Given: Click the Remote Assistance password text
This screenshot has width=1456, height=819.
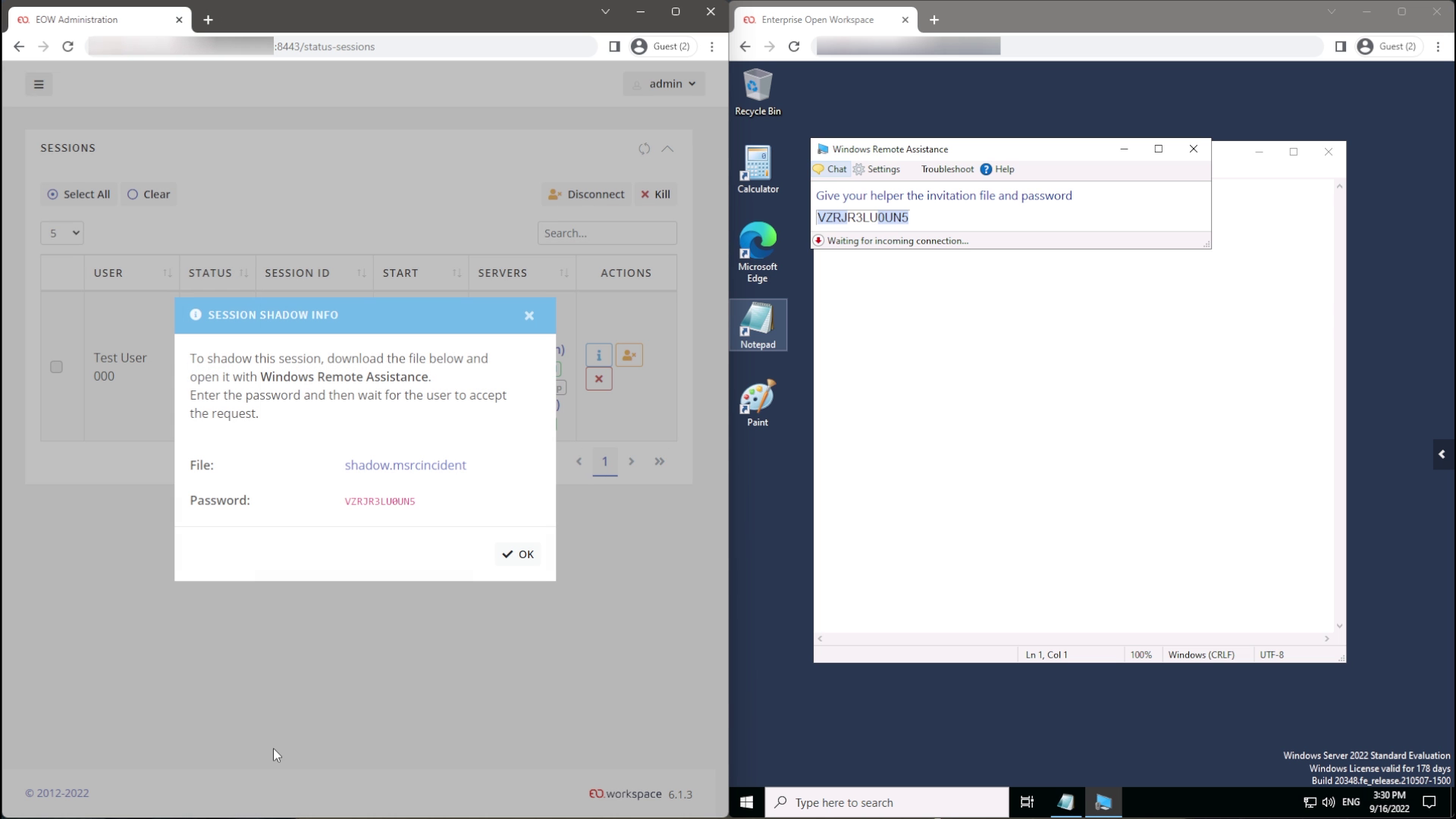Looking at the screenshot, I should click(862, 218).
